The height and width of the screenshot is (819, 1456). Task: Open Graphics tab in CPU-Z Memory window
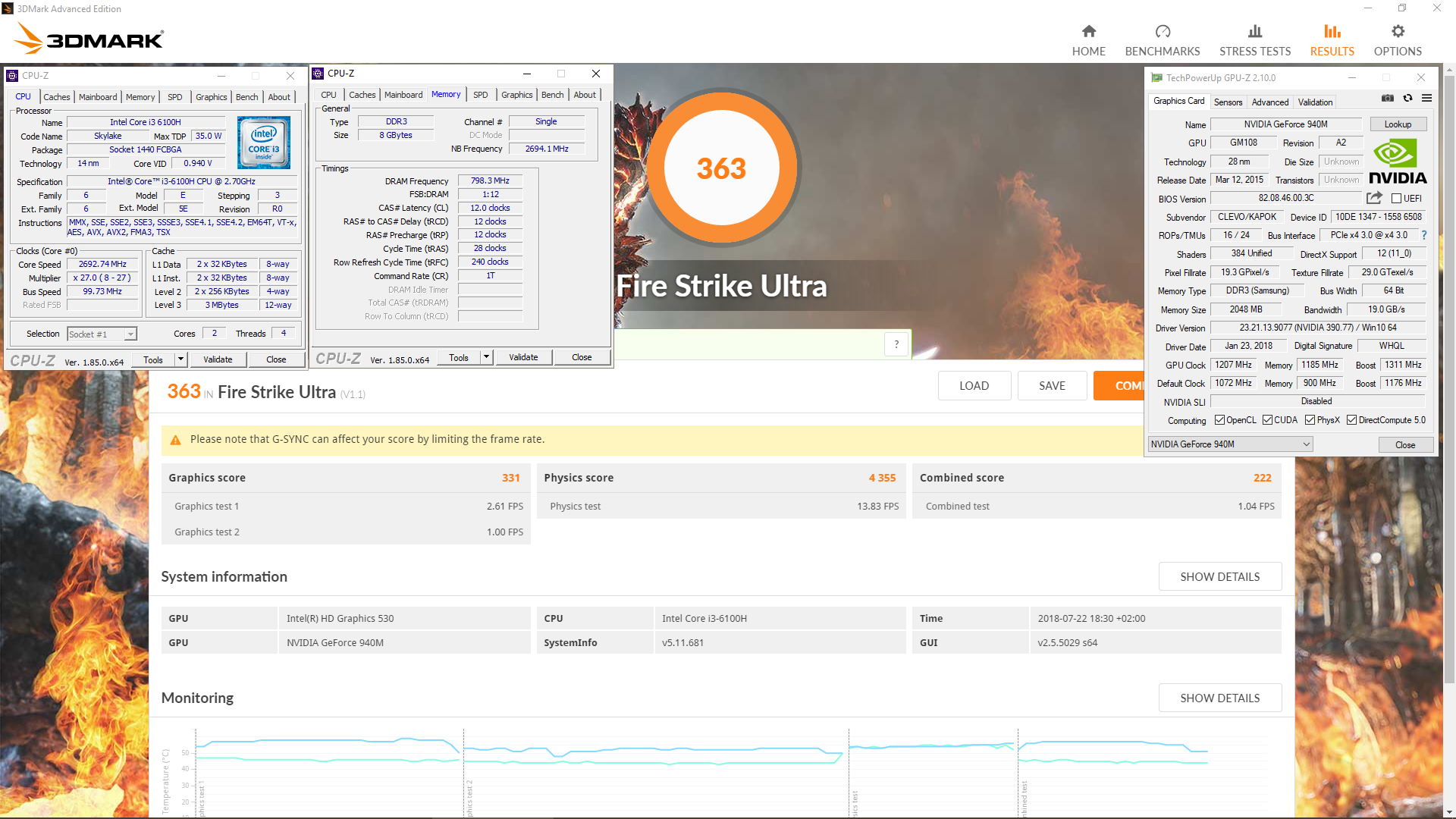pos(516,95)
